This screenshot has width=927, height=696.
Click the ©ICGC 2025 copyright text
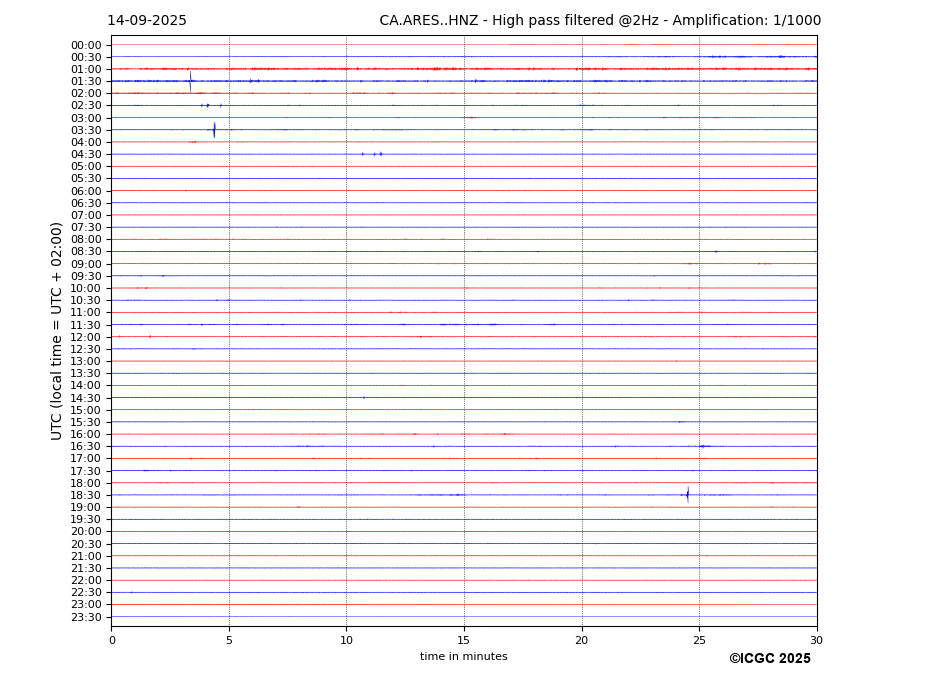tap(770, 659)
